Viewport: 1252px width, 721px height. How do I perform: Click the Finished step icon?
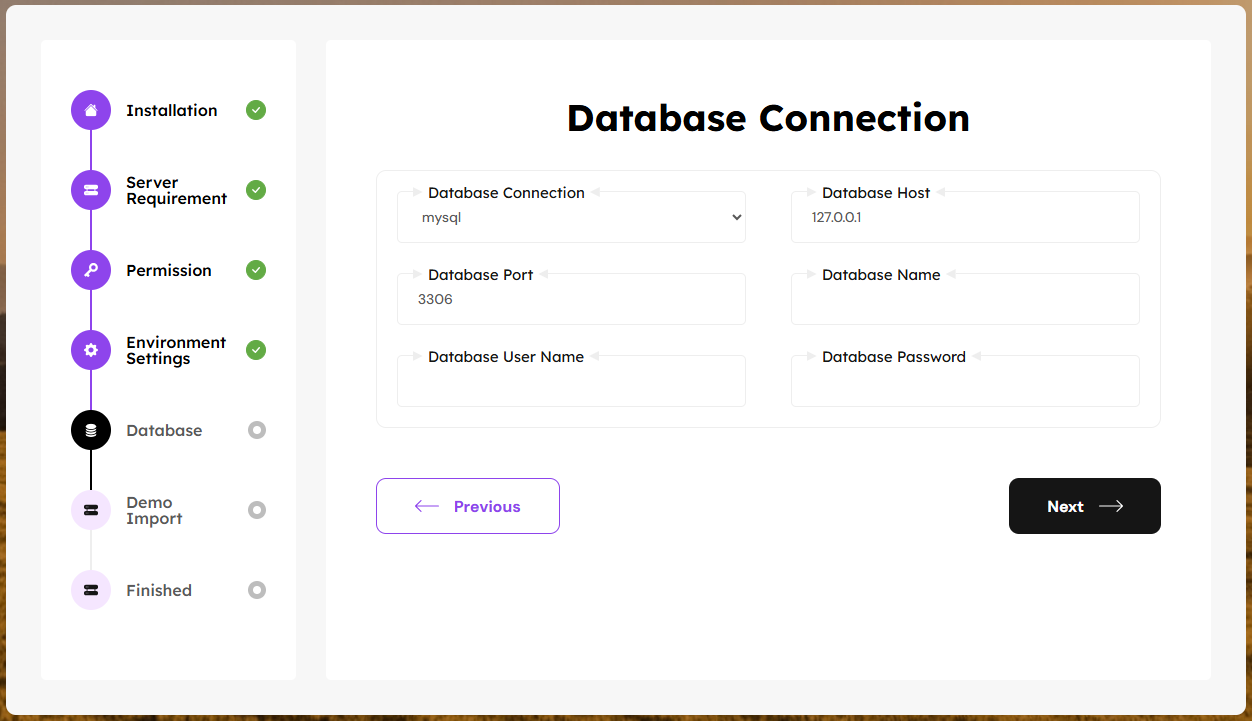tap(91, 590)
